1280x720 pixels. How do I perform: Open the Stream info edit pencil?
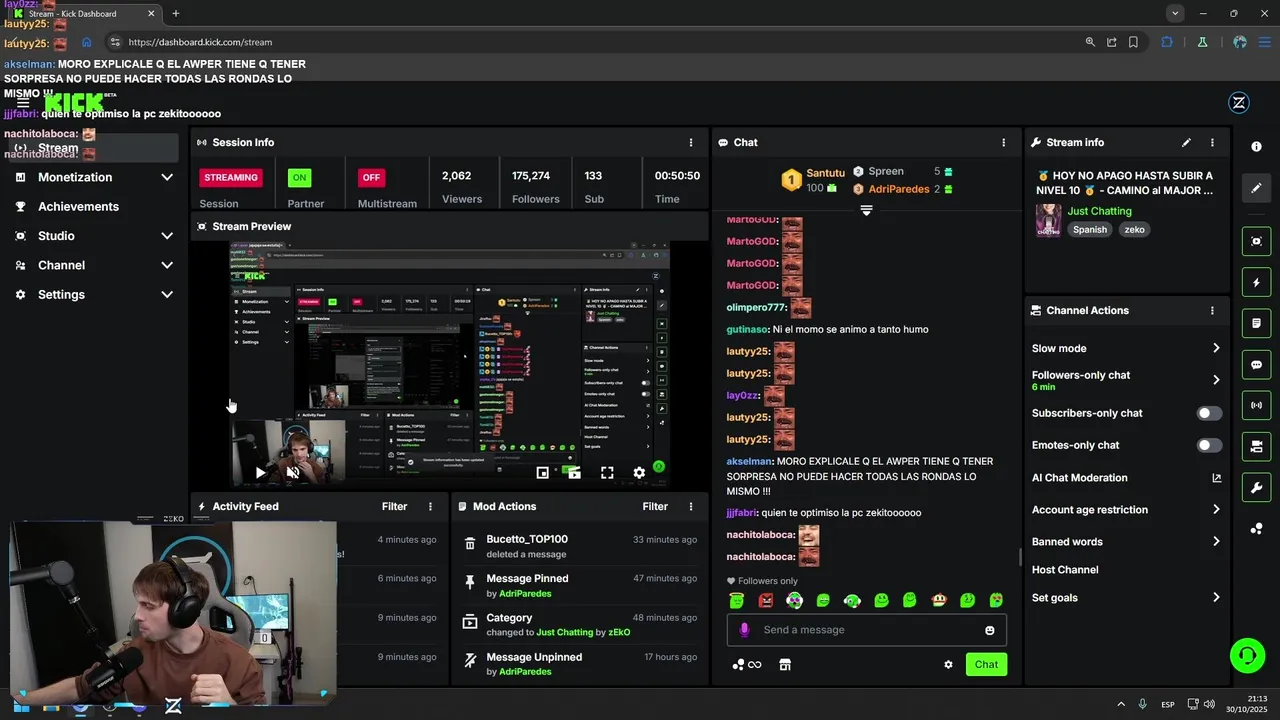(1186, 142)
